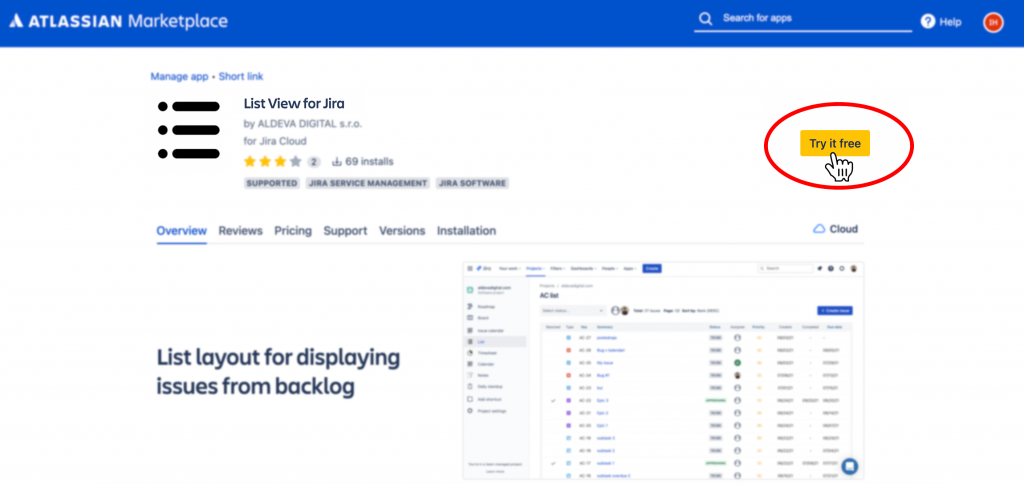Image resolution: width=1024 pixels, height=484 pixels.
Task: Open the user profile avatar
Action: 993,22
